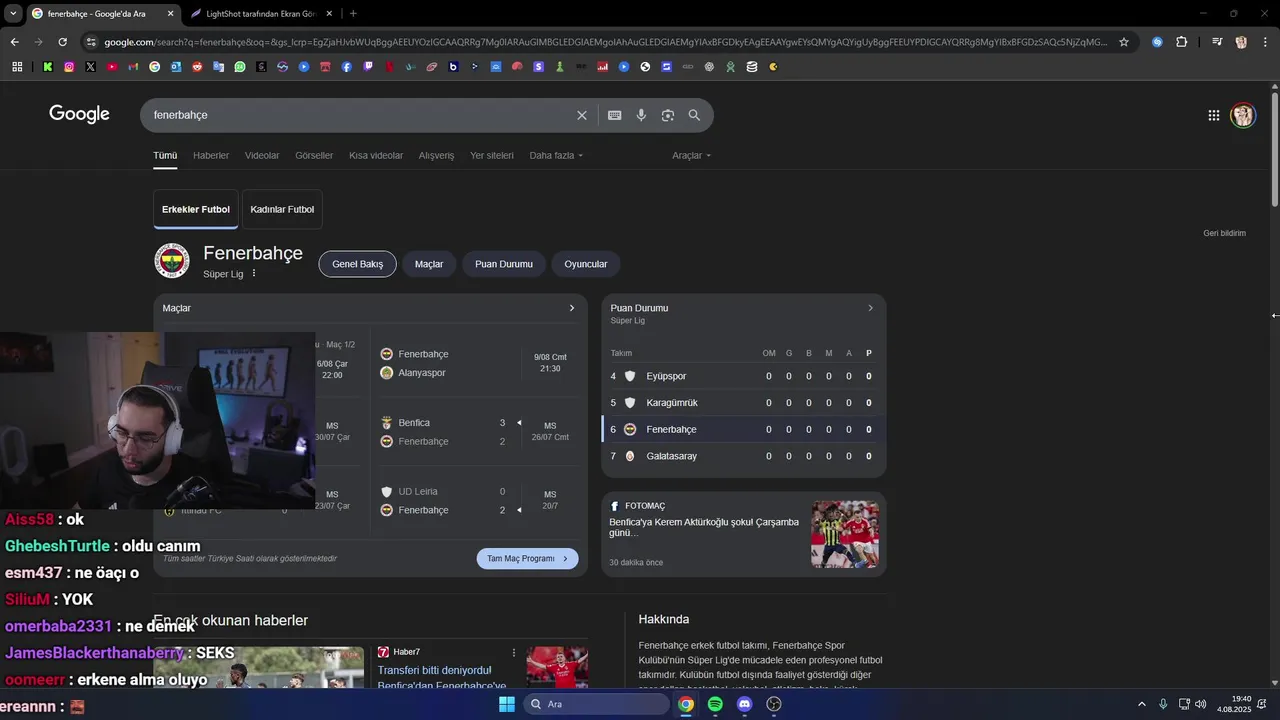Image resolution: width=1280 pixels, height=720 pixels.
Task: Open options menu for the Haber7 article
Action: pyautogui.click(x=514, y=652)
